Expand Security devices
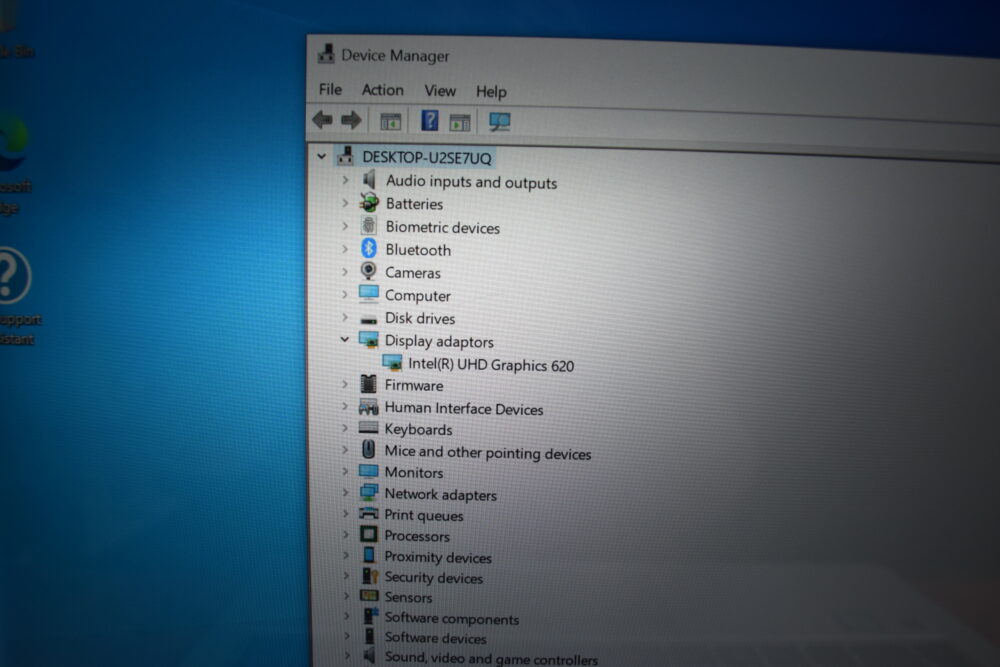Viewport: 1000px width, 667px height. (x=346, y=576)
